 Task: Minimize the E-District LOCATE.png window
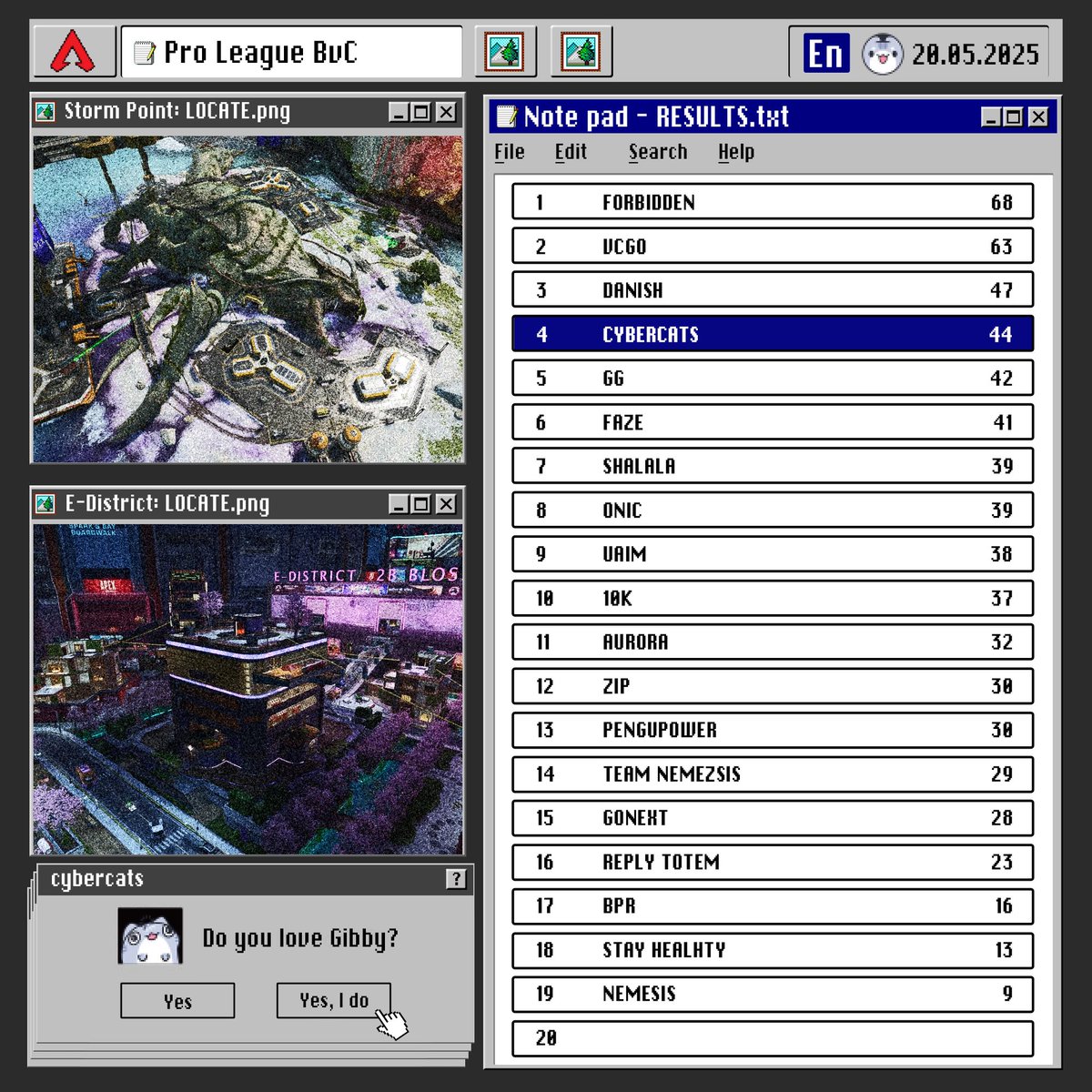coord(399,504)
